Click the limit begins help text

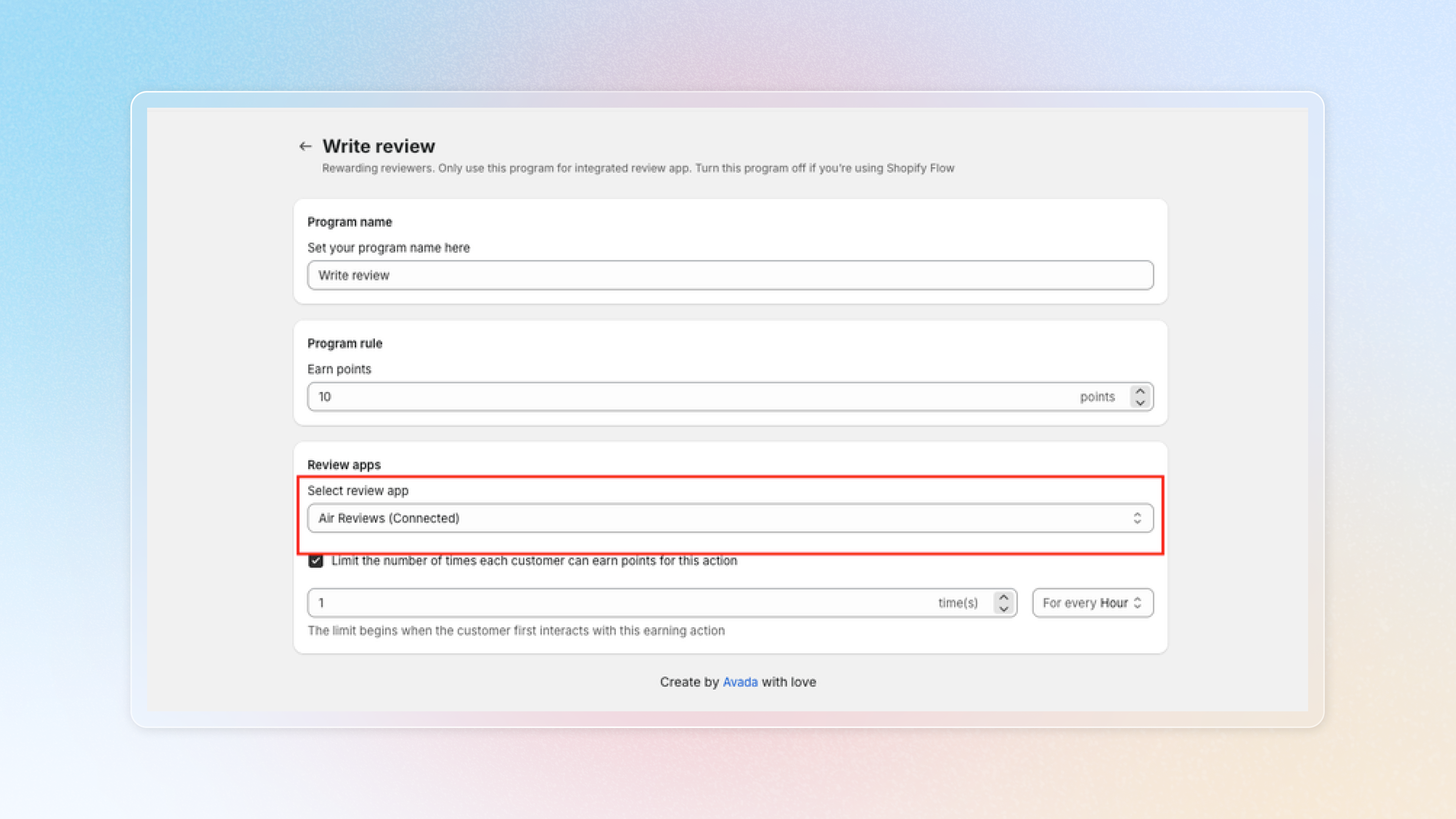[x=516, y=630]
